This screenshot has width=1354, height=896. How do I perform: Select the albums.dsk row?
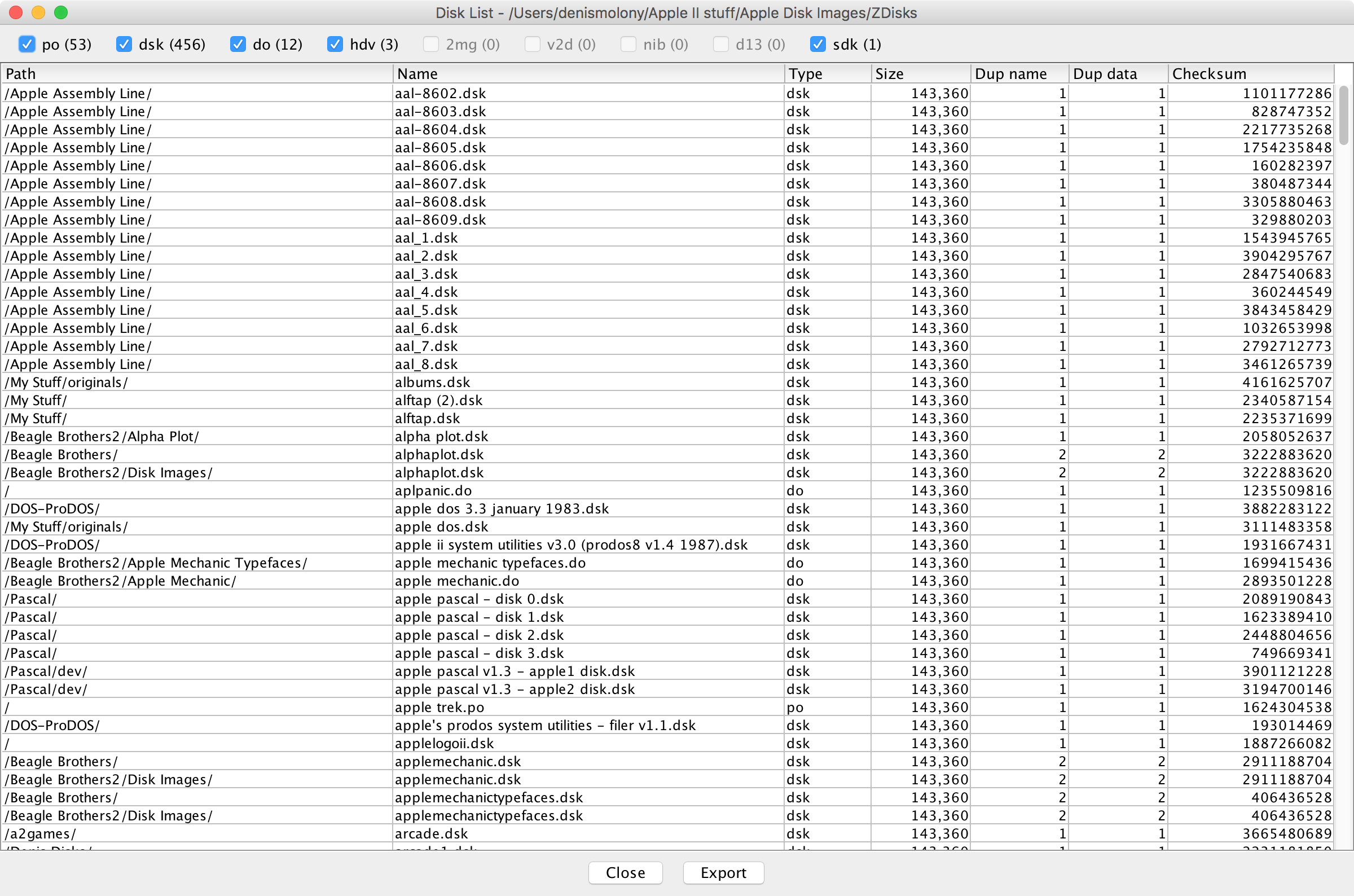(x=668, y=383)
